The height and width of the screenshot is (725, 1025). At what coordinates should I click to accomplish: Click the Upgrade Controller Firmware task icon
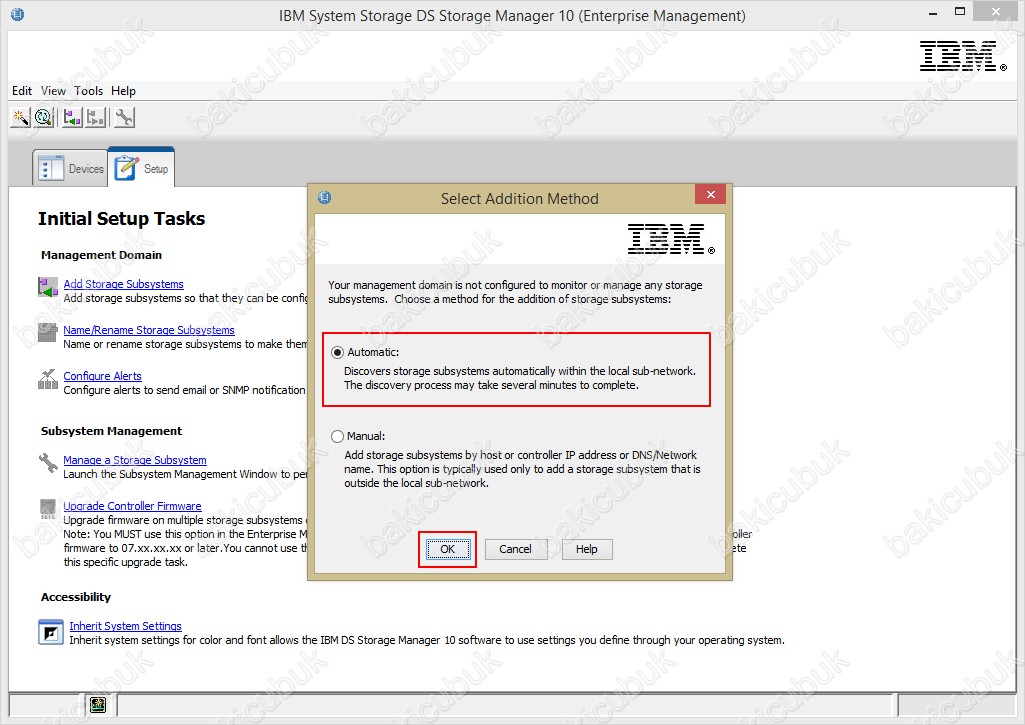[x=48, y=509]
